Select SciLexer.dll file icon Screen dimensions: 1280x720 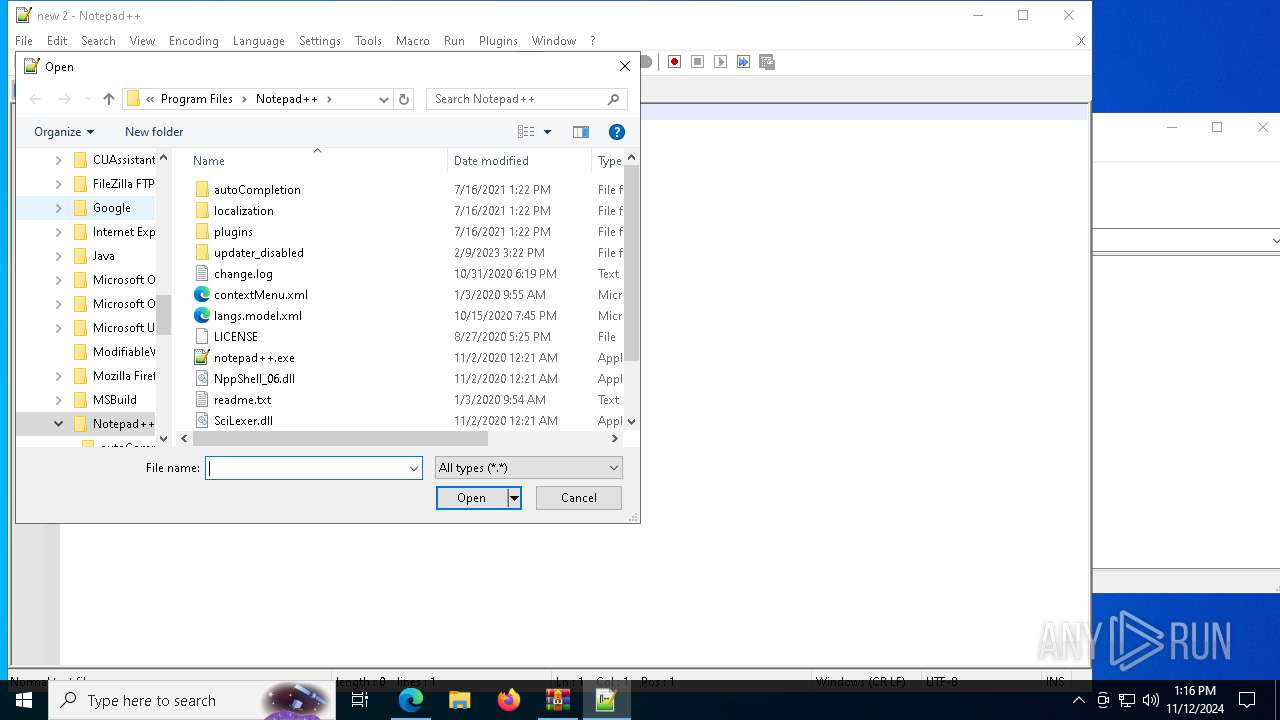(202, 421)
